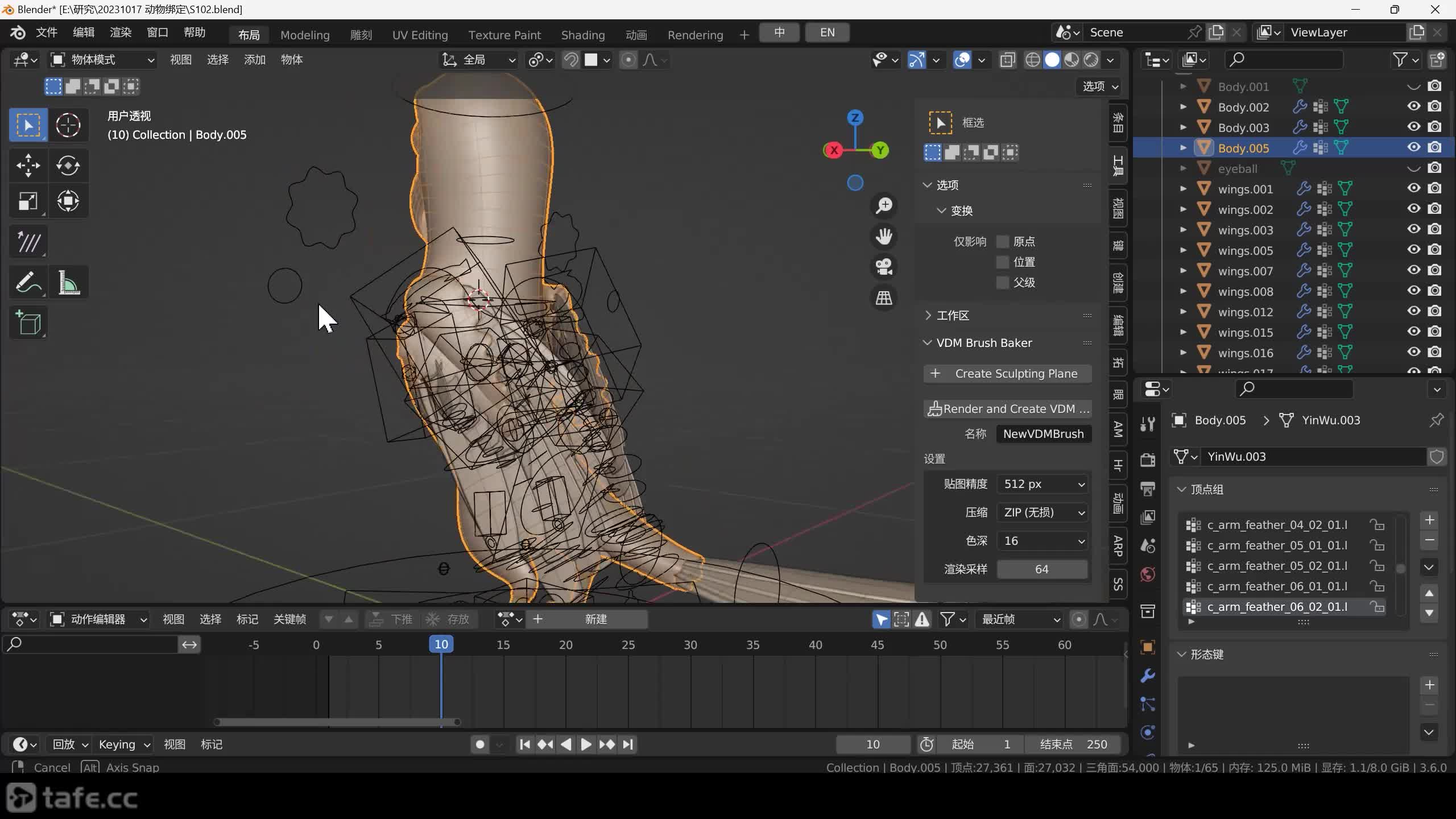Viewport: 1456px width, 819px height.
Task: Switch to the UV Editing workspace tab
Action: coord(420,35)
